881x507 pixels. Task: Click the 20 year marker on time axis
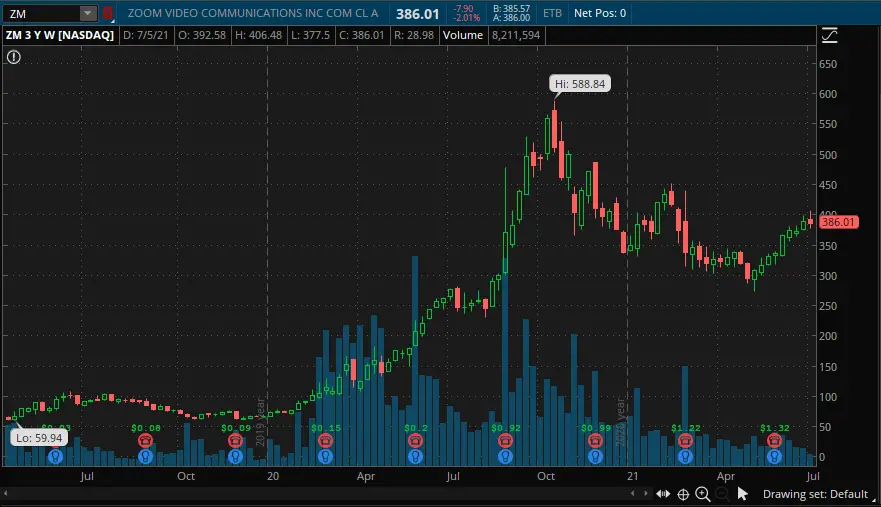273,476
